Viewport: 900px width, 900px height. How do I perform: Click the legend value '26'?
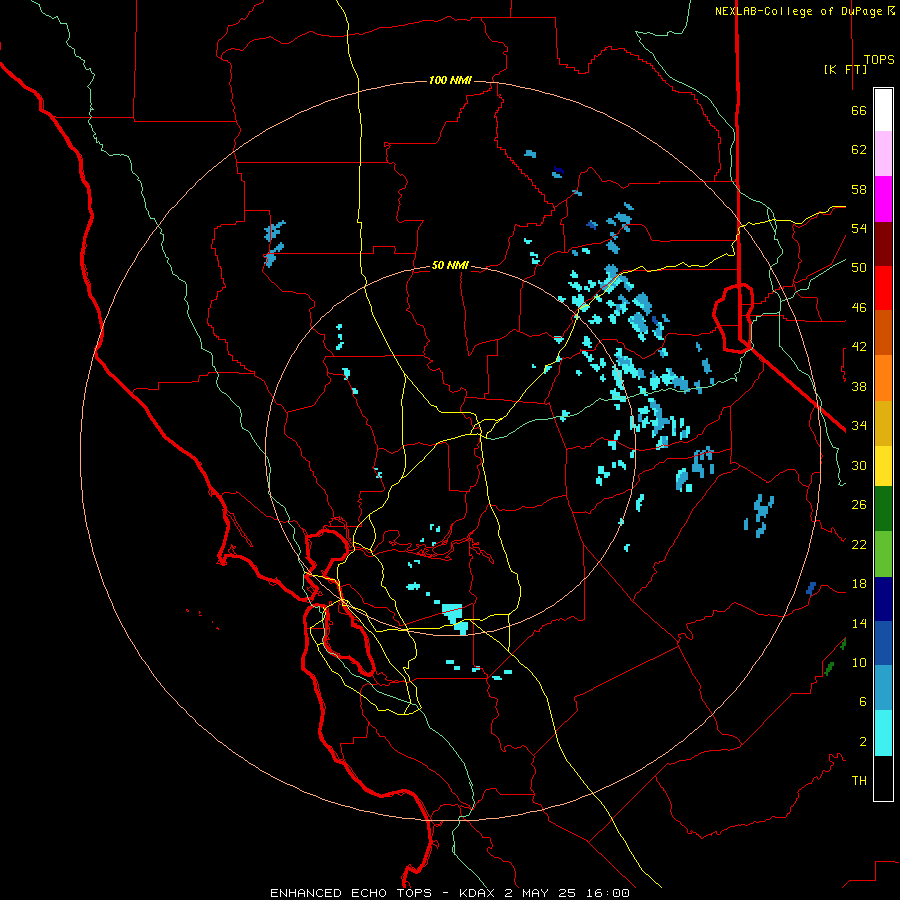coord(859,505)
